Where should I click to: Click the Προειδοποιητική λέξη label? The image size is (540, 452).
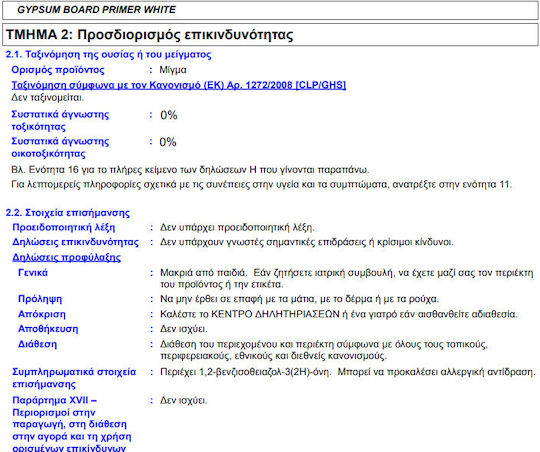coord(64,227)
